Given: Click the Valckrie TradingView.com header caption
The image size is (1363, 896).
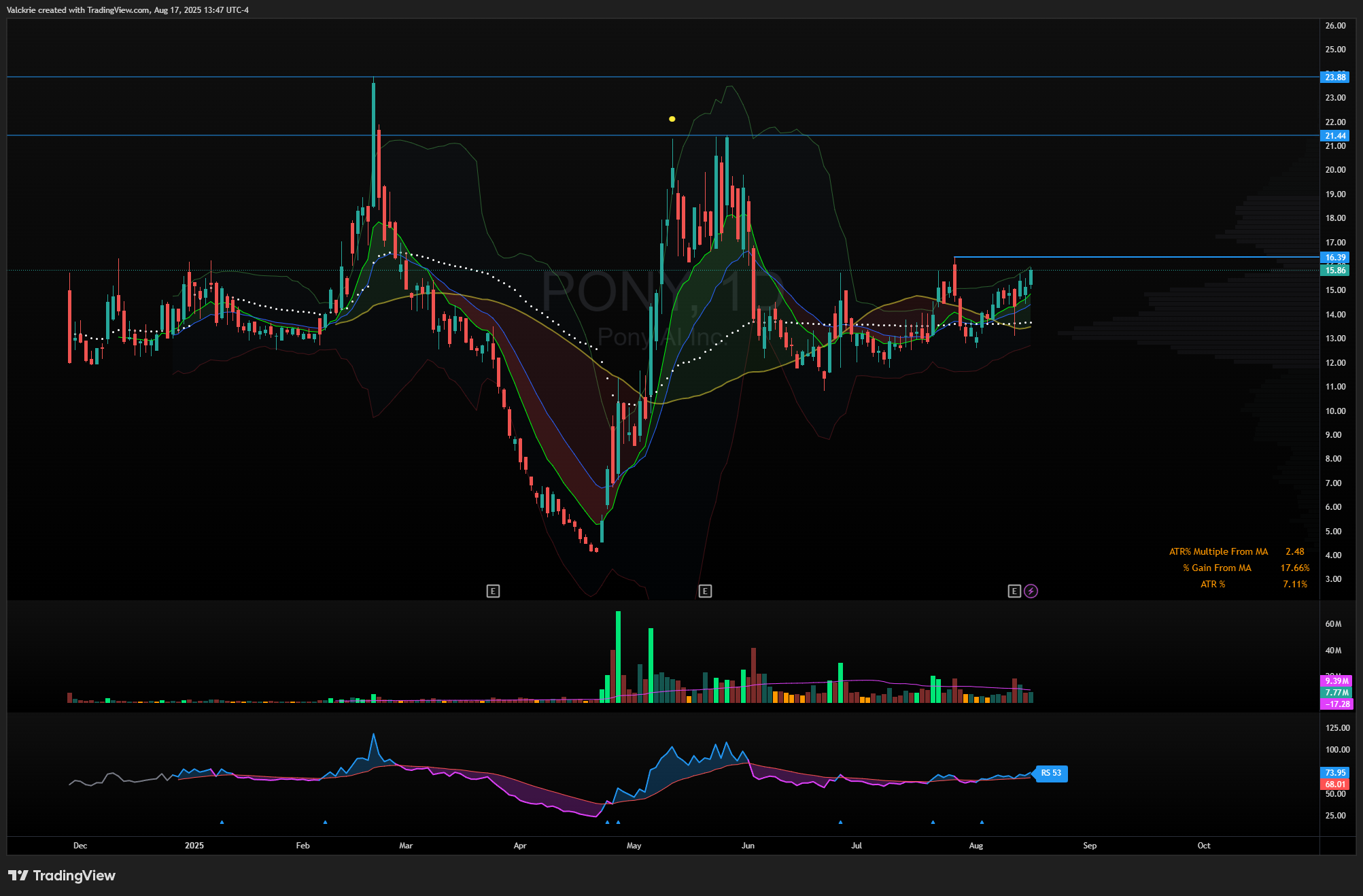Looking at the screenshot, I should coord(128,10).
